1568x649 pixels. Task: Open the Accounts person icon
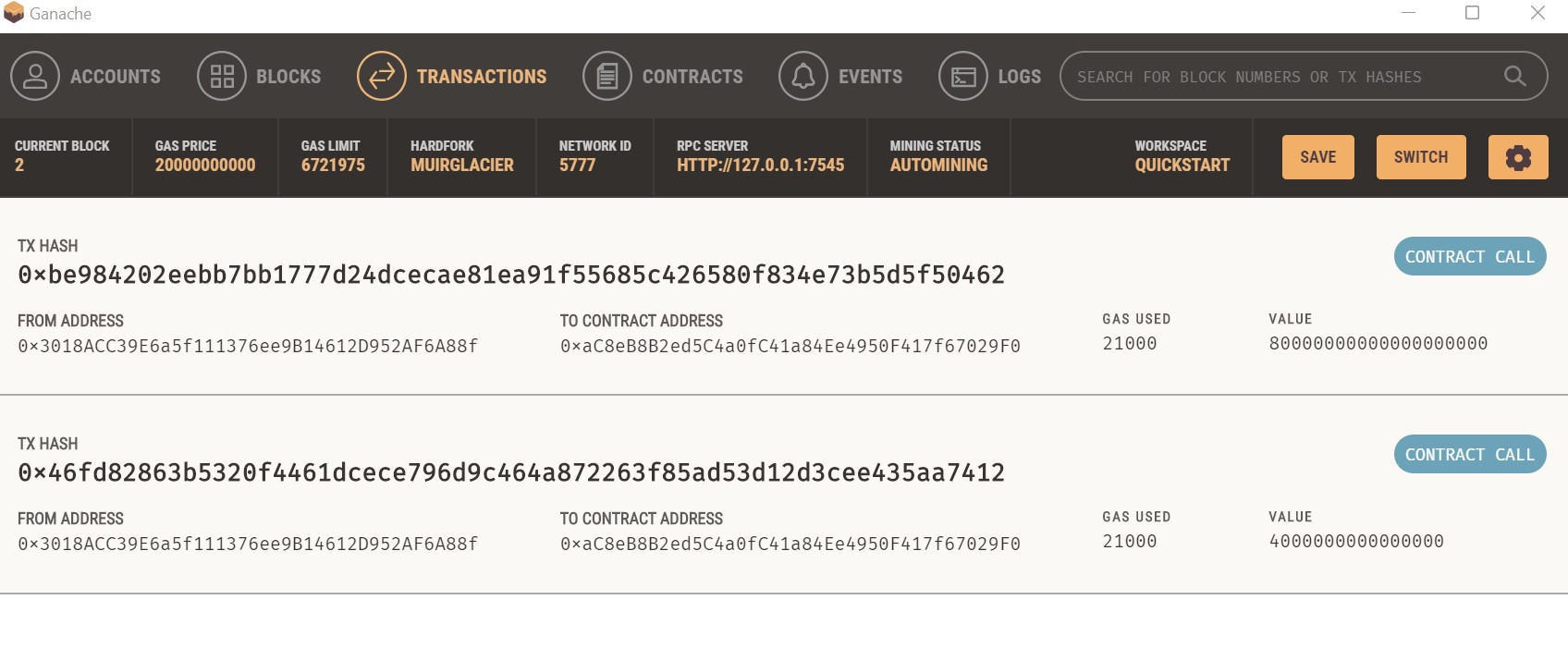[x=35, y=76]
